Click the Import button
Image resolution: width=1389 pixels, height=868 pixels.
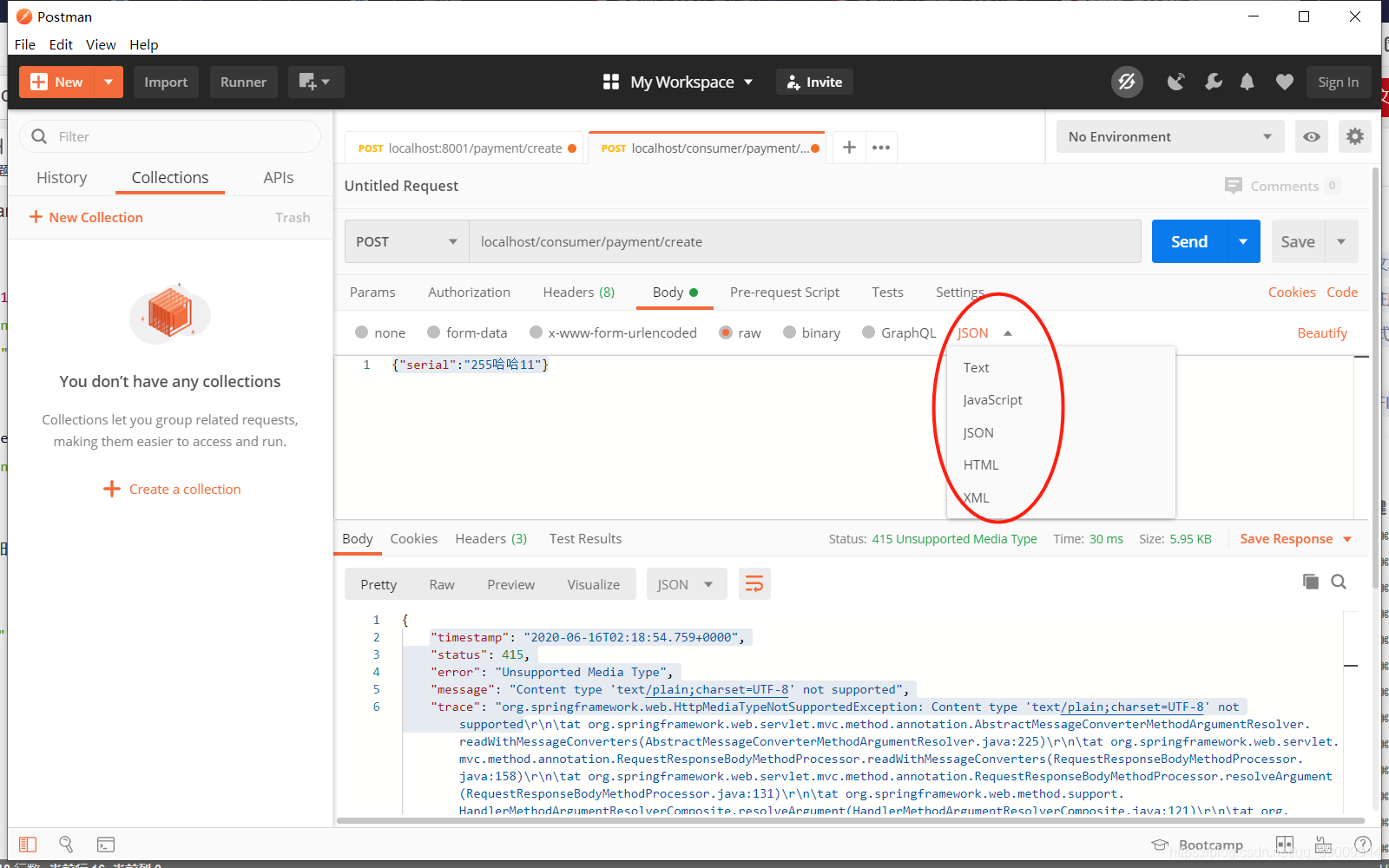(x=166, y=82)
